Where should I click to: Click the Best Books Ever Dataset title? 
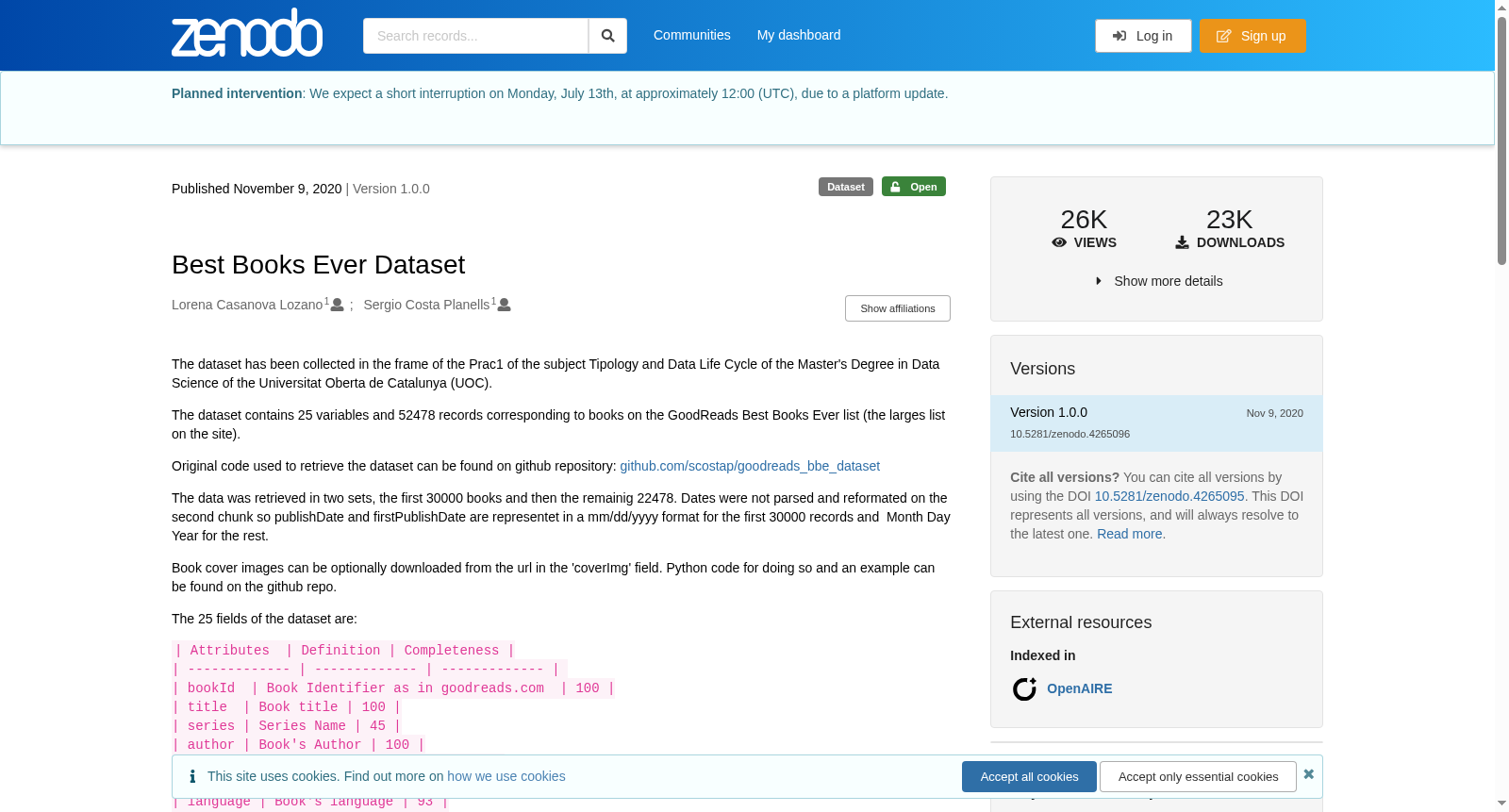pos(318,265)
